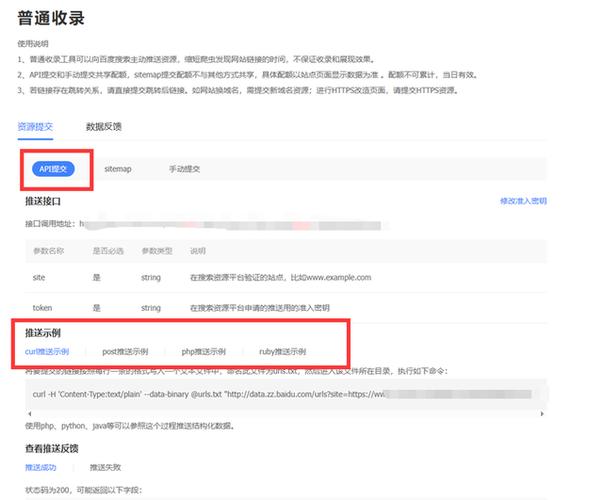The height and width of the screenshot is (500, 603).
Task: Open the 修改准入密钥 link
Action: (x=523, y=201)
